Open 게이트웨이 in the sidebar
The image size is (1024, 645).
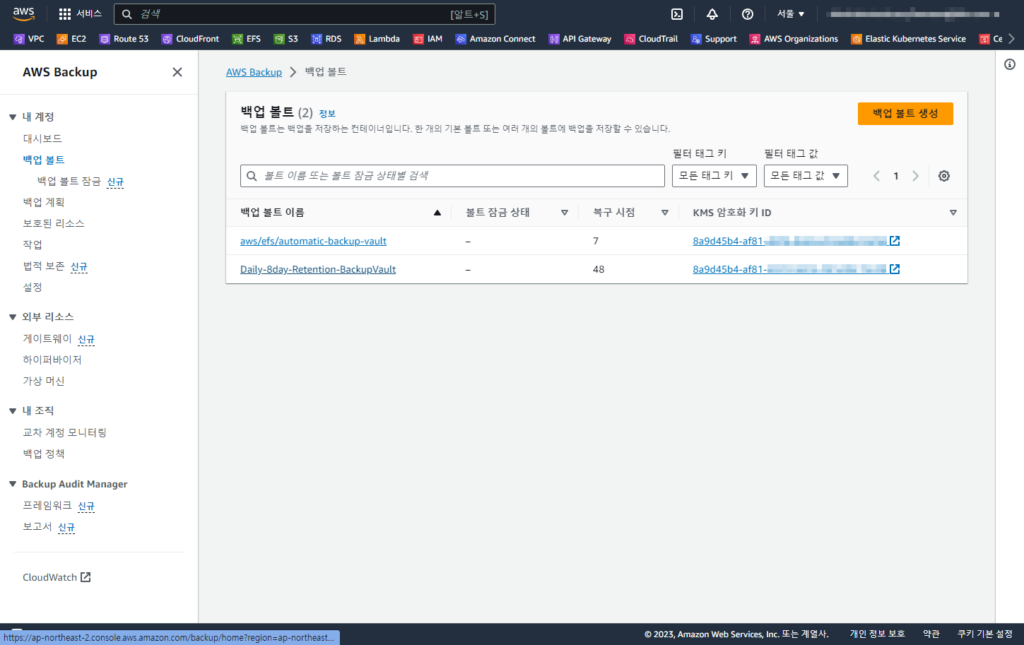pos(47,338)
